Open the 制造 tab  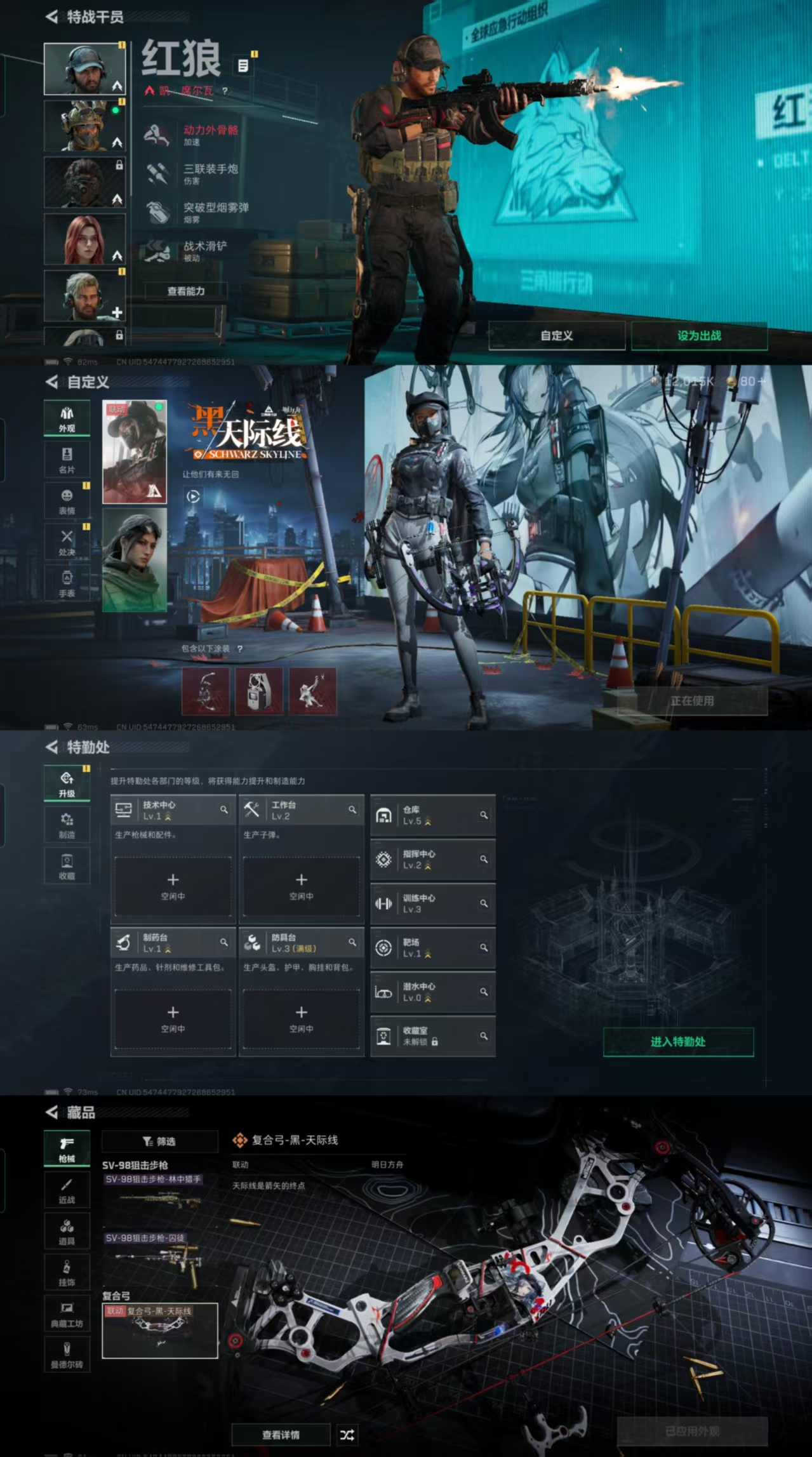click(x=67, y=825)
